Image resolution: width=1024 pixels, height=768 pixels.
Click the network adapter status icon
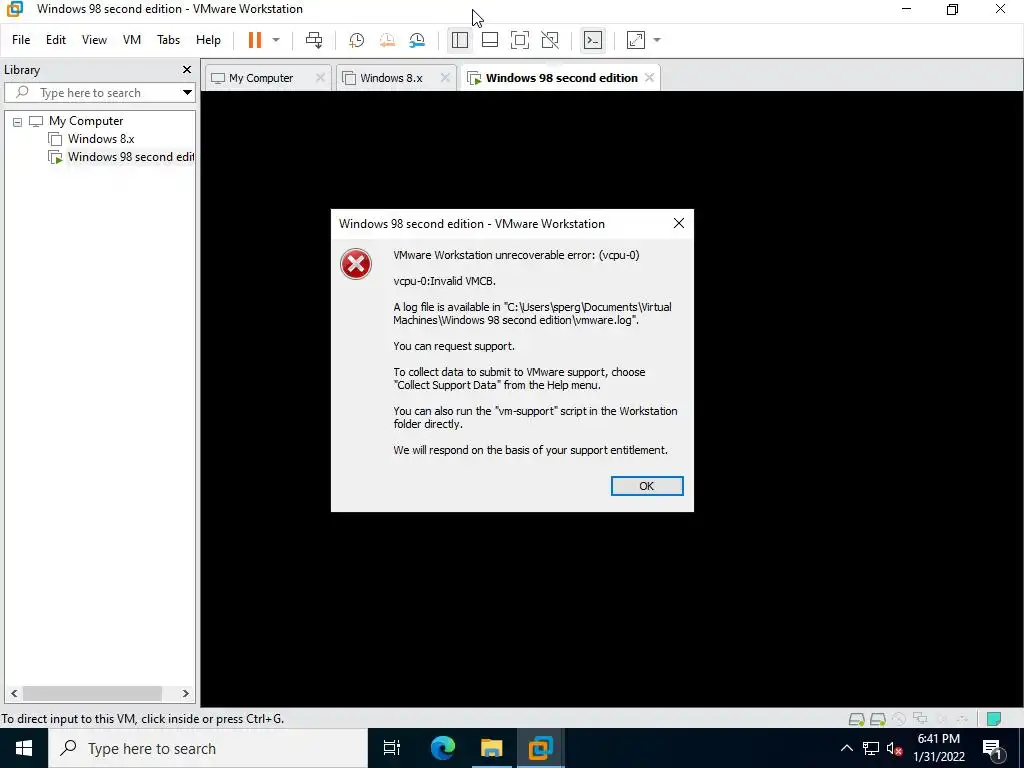[920, 719]
